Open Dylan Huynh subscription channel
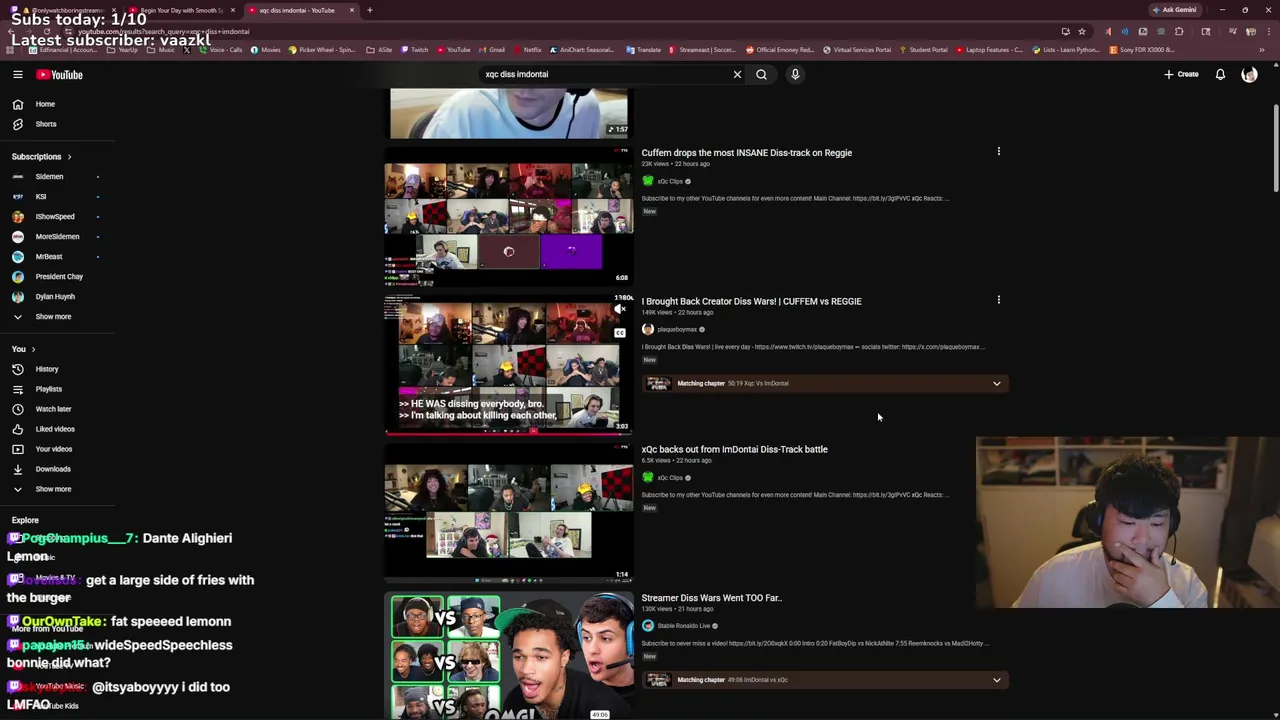The image size is (1280, 720). click(x=55, y=297)
